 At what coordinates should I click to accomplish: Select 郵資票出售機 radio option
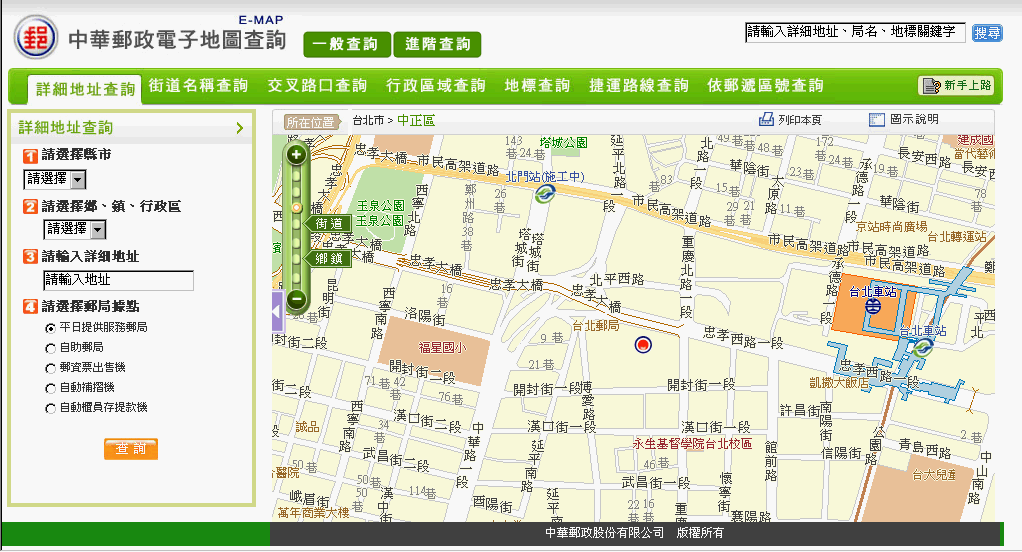pyautogui.click(x=50, y=368)
